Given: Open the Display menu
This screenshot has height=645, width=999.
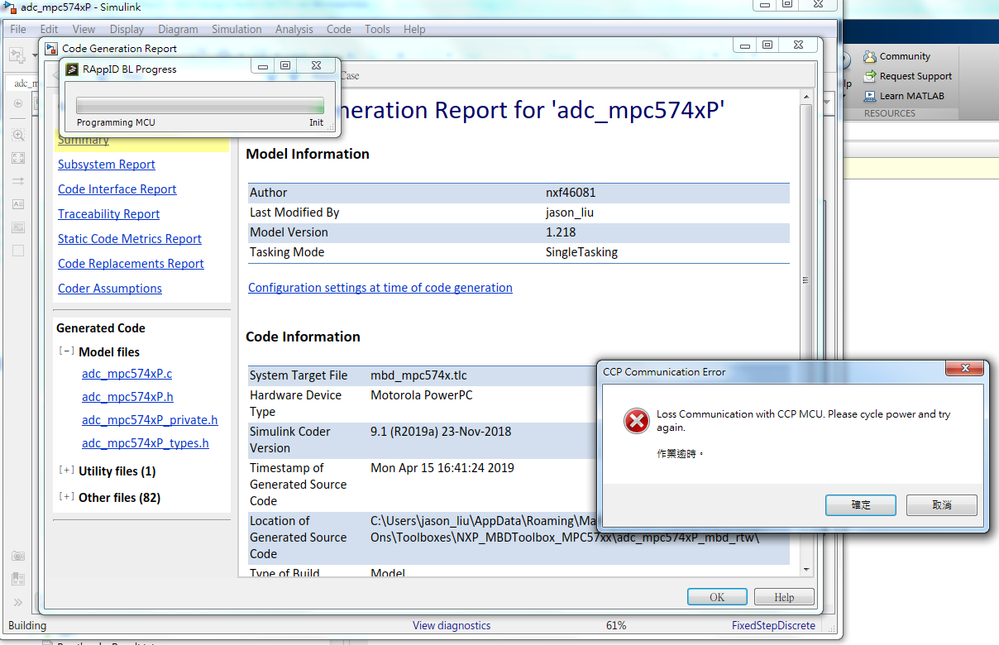Looking at the screenshot, I should [127, 29].
